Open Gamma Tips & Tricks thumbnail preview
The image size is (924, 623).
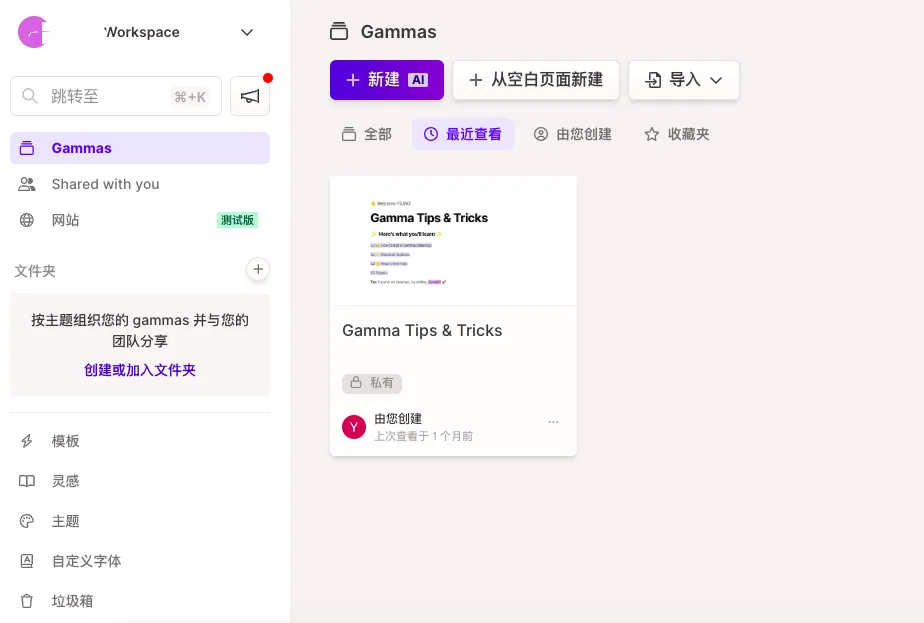(453, 241)
